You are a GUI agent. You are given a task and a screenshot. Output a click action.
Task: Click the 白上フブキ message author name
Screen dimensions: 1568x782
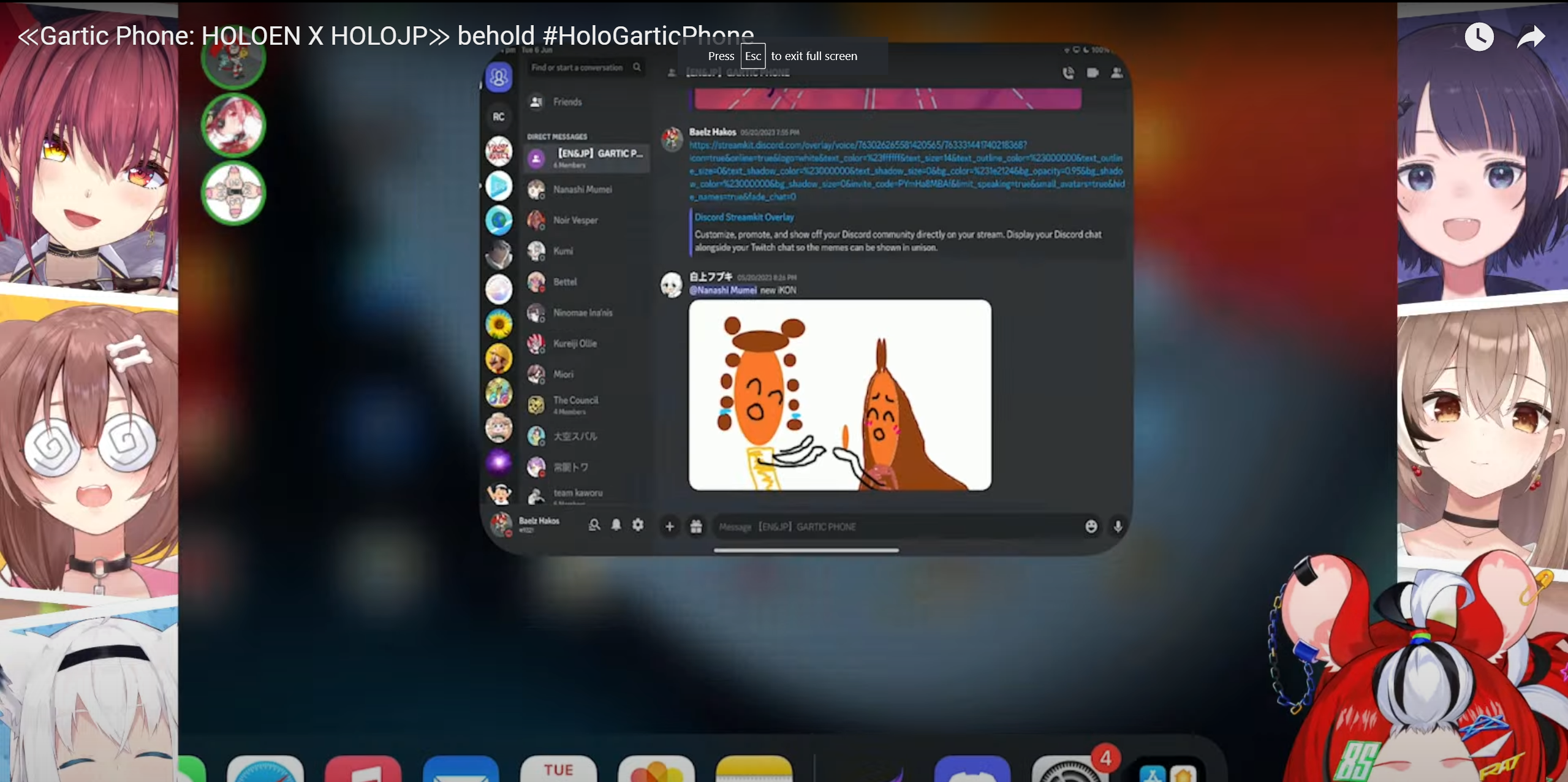[711, 277]
